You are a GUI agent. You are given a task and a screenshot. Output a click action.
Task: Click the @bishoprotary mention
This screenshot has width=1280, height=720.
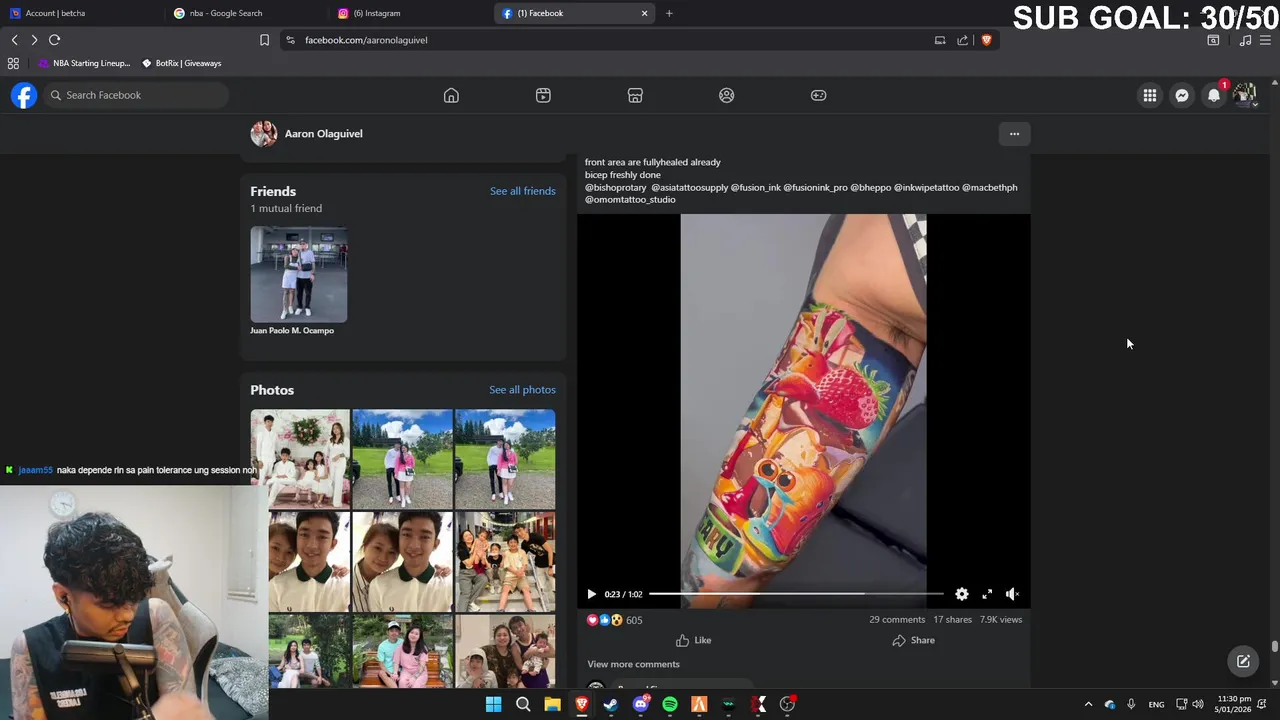[x=616, y=187]
